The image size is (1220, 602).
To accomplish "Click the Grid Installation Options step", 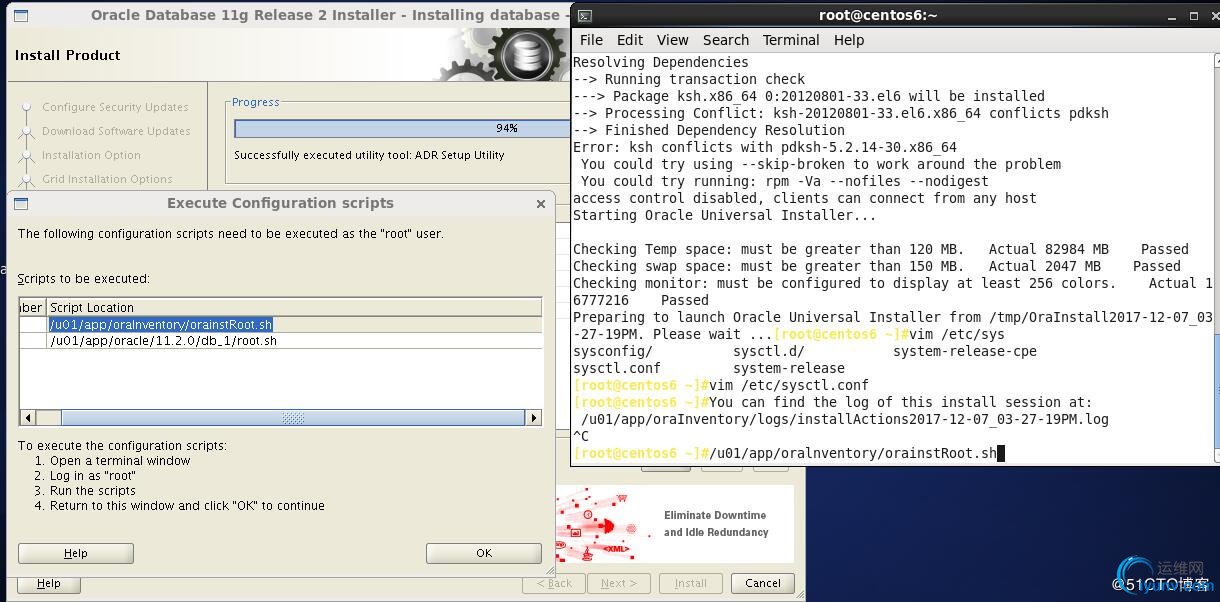I will coord(107,179).
